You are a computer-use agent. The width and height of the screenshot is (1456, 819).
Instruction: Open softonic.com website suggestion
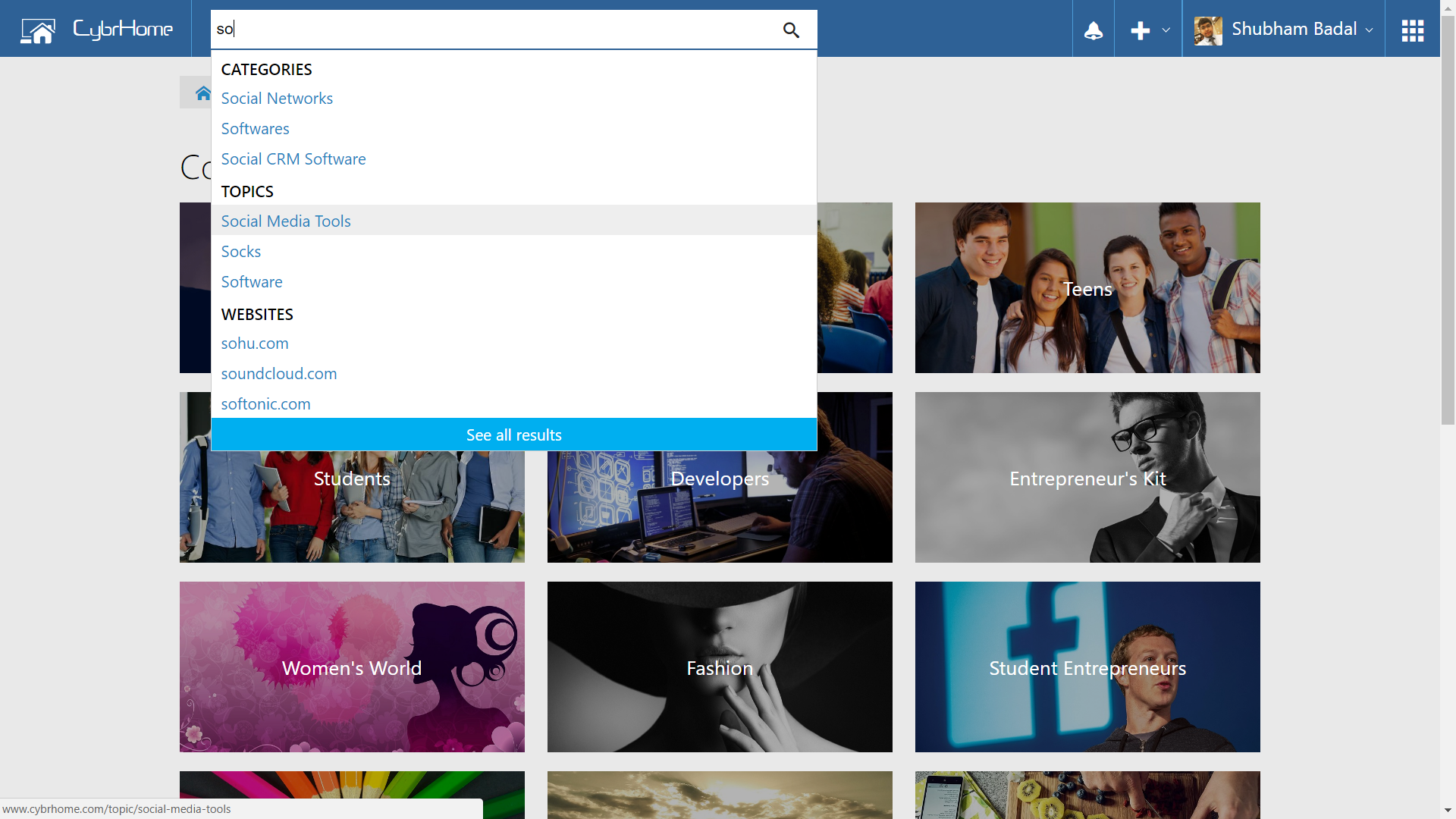click(265, 404)
